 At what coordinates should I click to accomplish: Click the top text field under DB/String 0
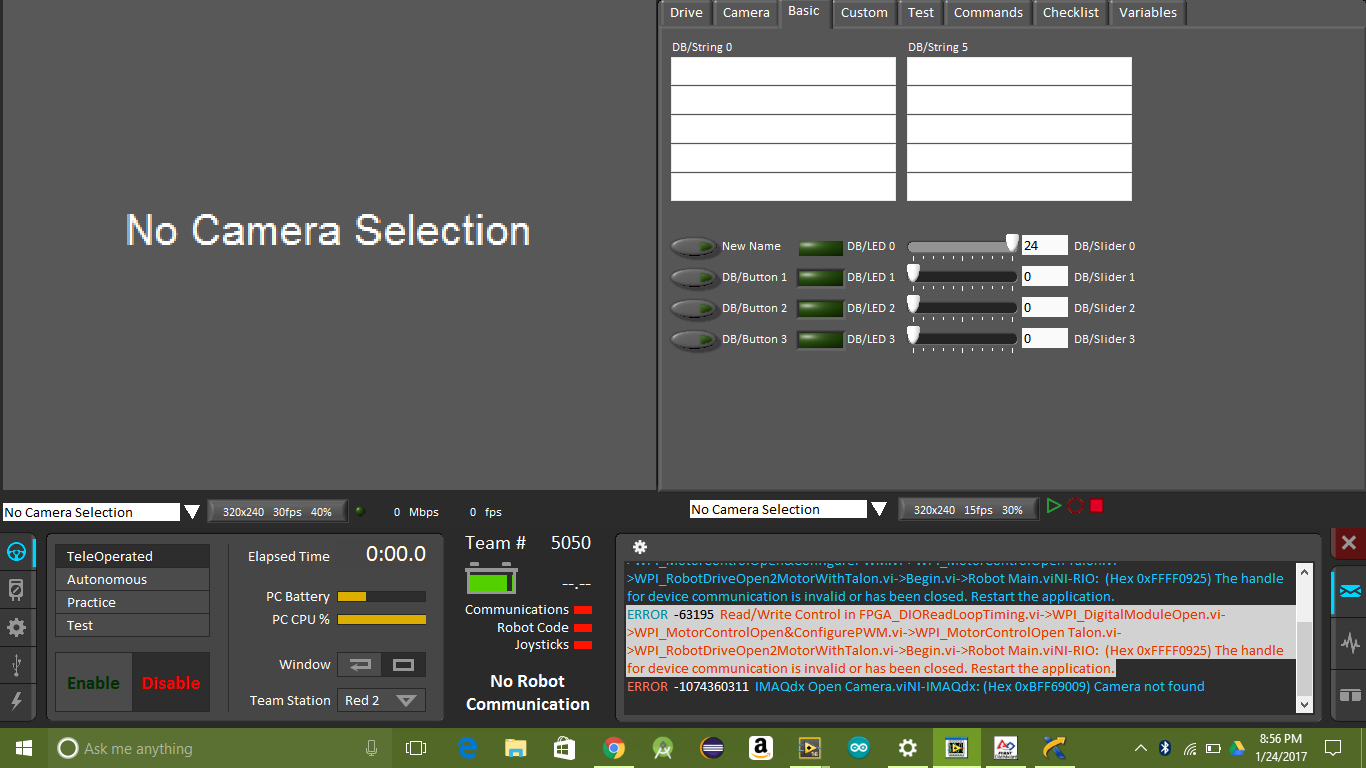783,71
